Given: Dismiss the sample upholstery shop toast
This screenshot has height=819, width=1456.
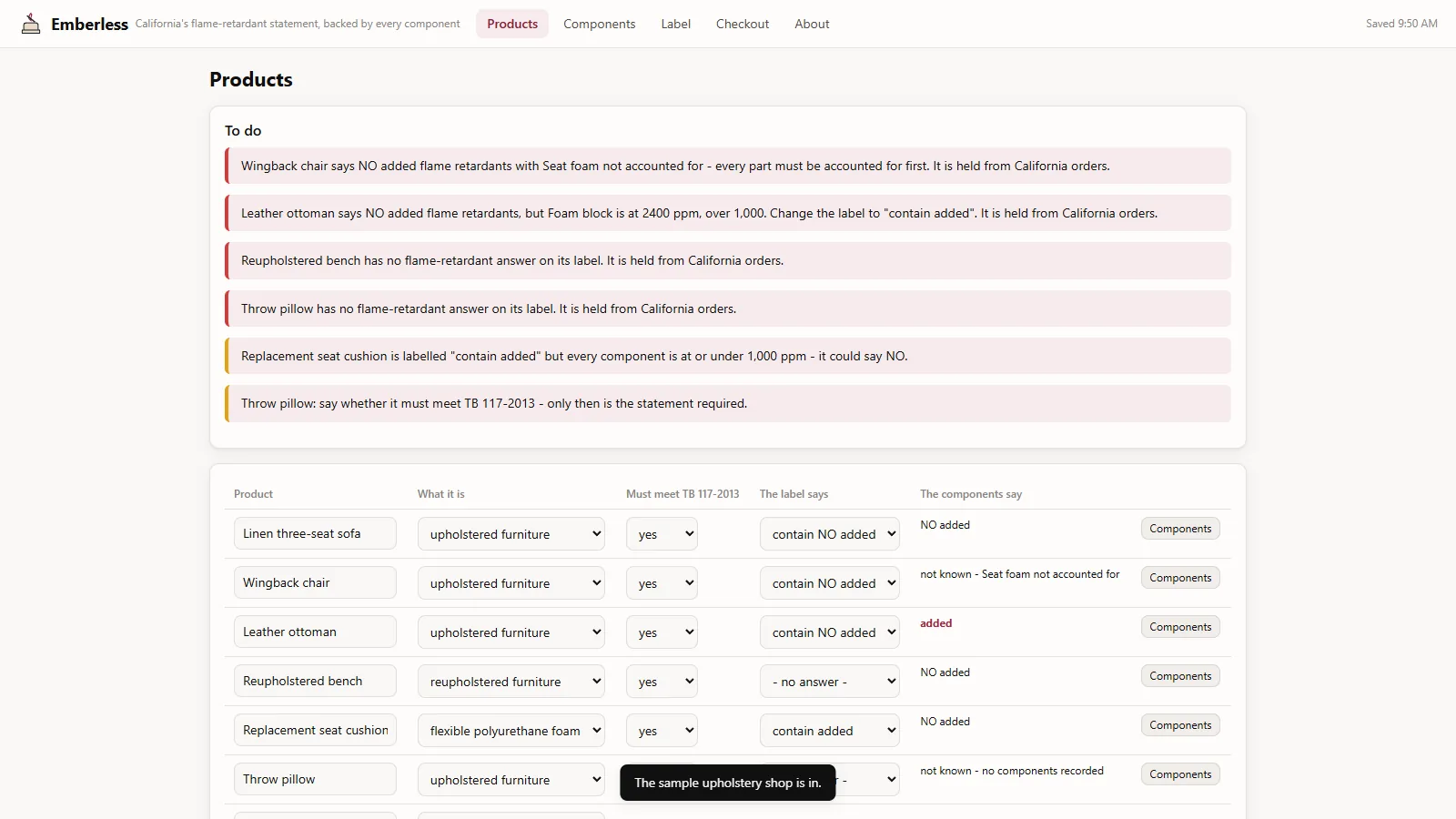Looking at the screenshot, I should click(728, 783).
